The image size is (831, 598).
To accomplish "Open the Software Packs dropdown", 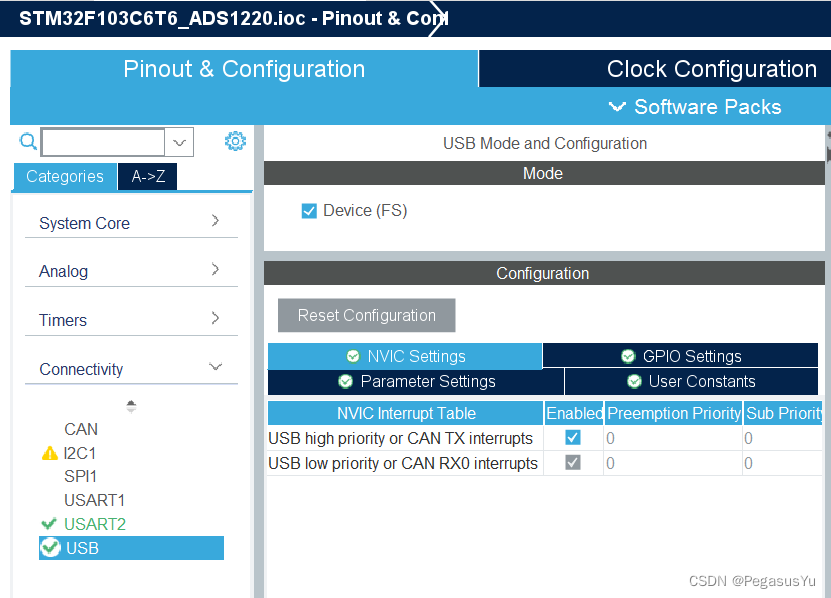I will pos(695,107).
